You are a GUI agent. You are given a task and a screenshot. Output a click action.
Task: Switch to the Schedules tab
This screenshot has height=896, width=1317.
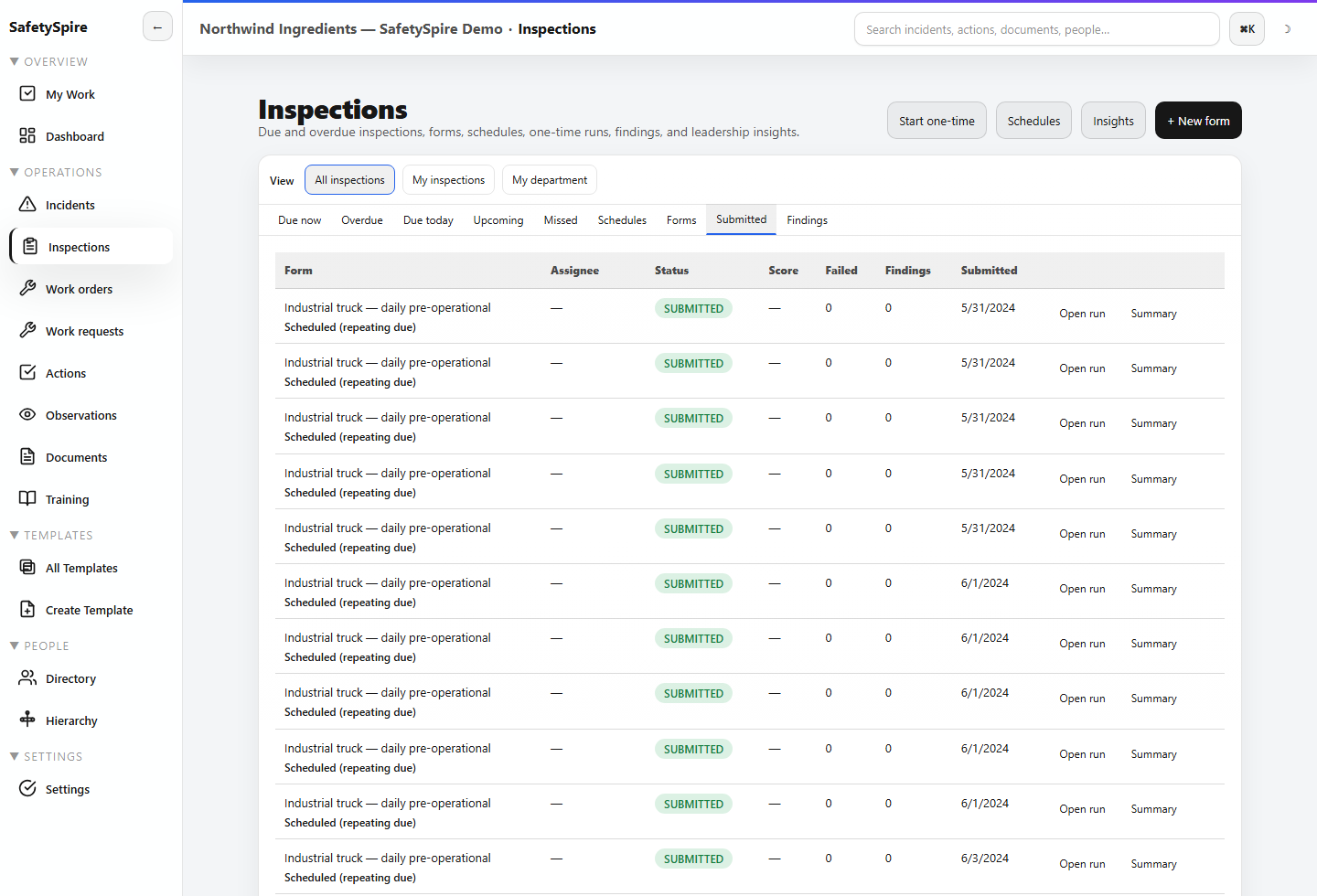click(622, 220)
